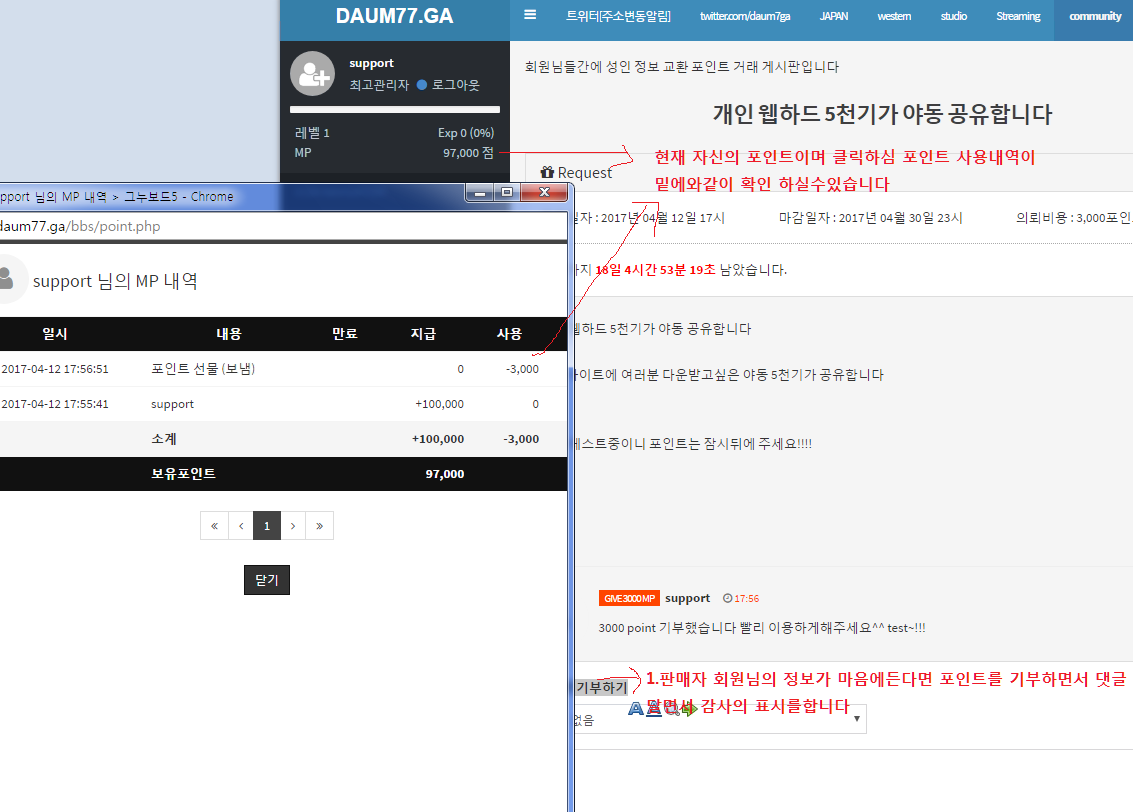Click the 'support 님의 MP 내역' popup heading
The width and height of the screenshot is (1133, 812).
coord(116,280)
